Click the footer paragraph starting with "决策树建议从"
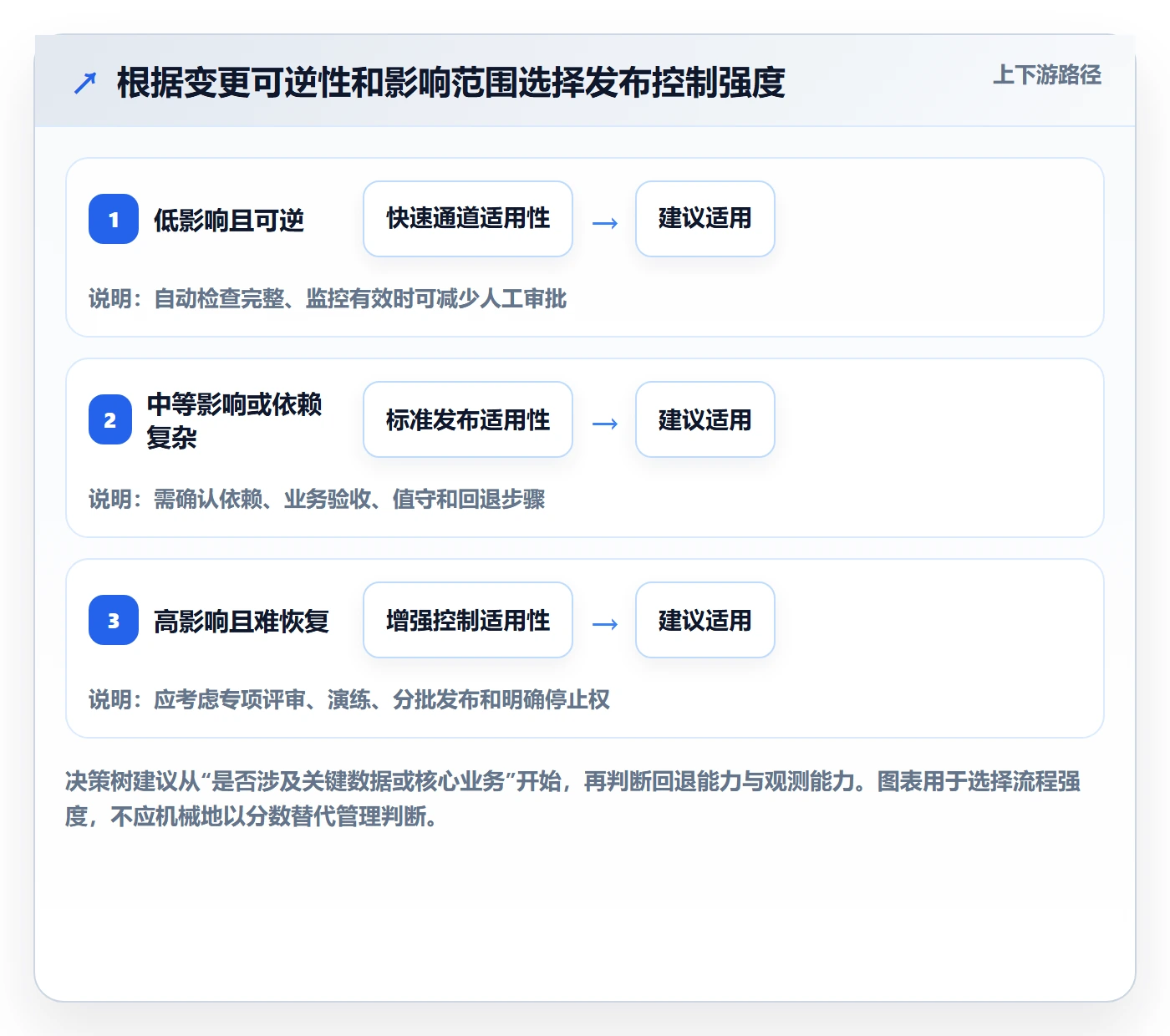Screen dimensions: 1170x1036 point(573,799)
